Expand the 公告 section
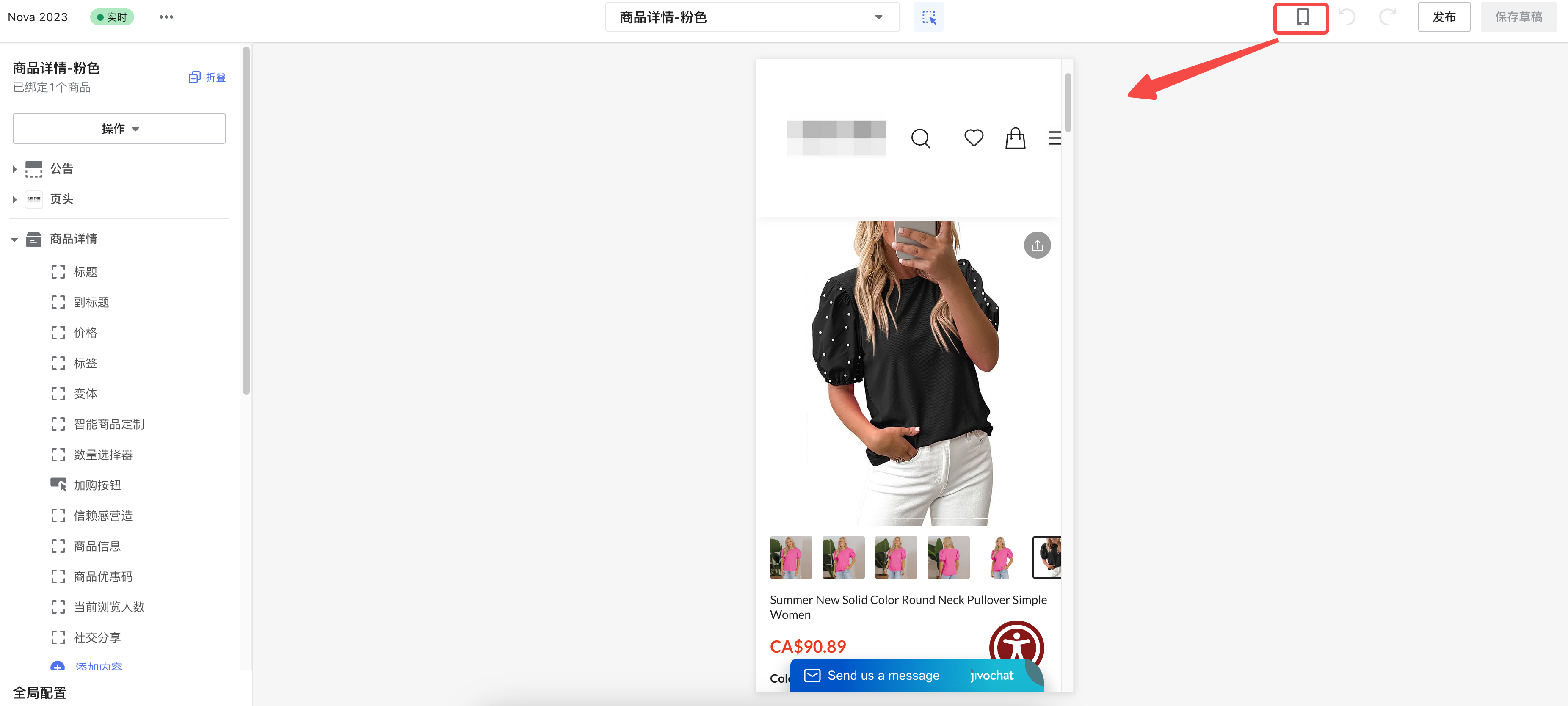 click(15, 169)
